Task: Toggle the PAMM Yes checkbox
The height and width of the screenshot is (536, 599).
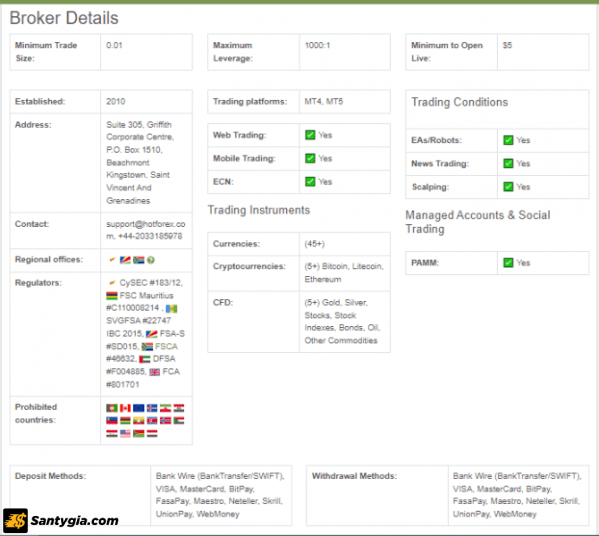Action: coord(508,262)
